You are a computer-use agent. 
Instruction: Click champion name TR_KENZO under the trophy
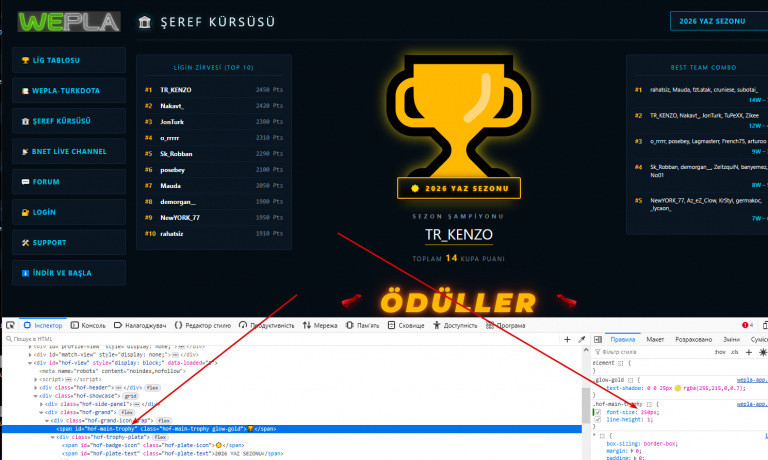(x=458, y=235)
